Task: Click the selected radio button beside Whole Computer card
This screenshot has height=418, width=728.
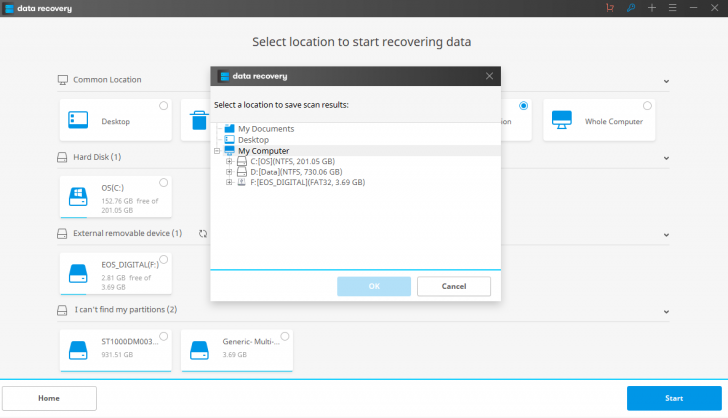Action: (x=524, y=106)
